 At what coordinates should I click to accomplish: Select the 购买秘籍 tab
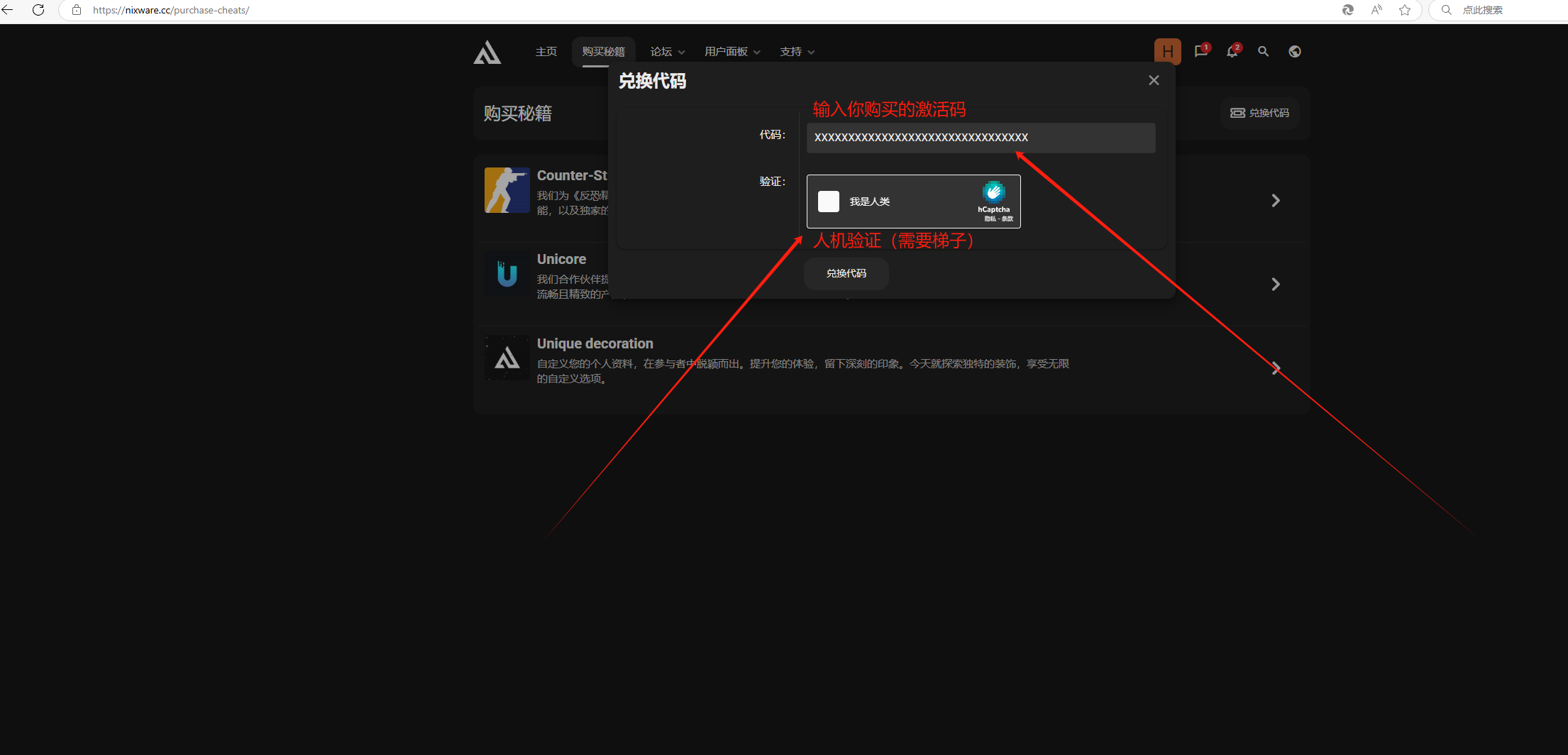(x=603, y=52)
